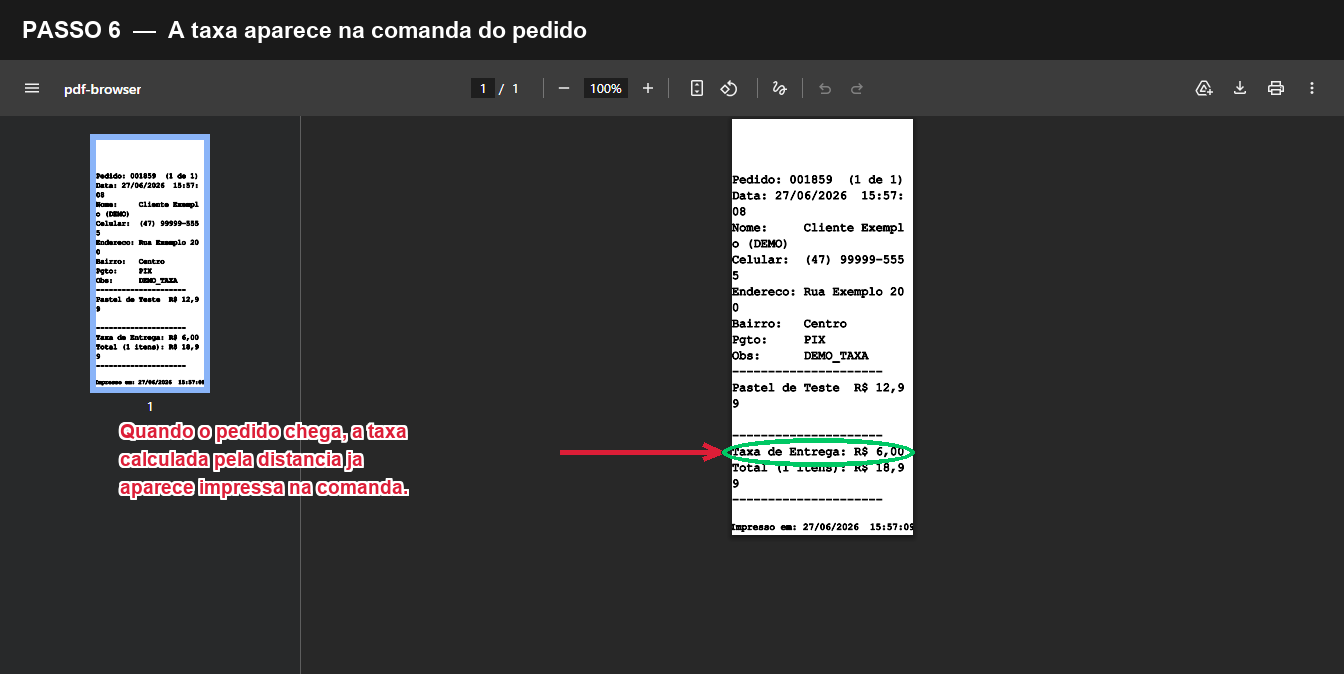Image resolution: width=1344 pixels, height=674 pixels.
Task: Click the 'Celular: (47) 99999-555' line
Action: [818, 260]
